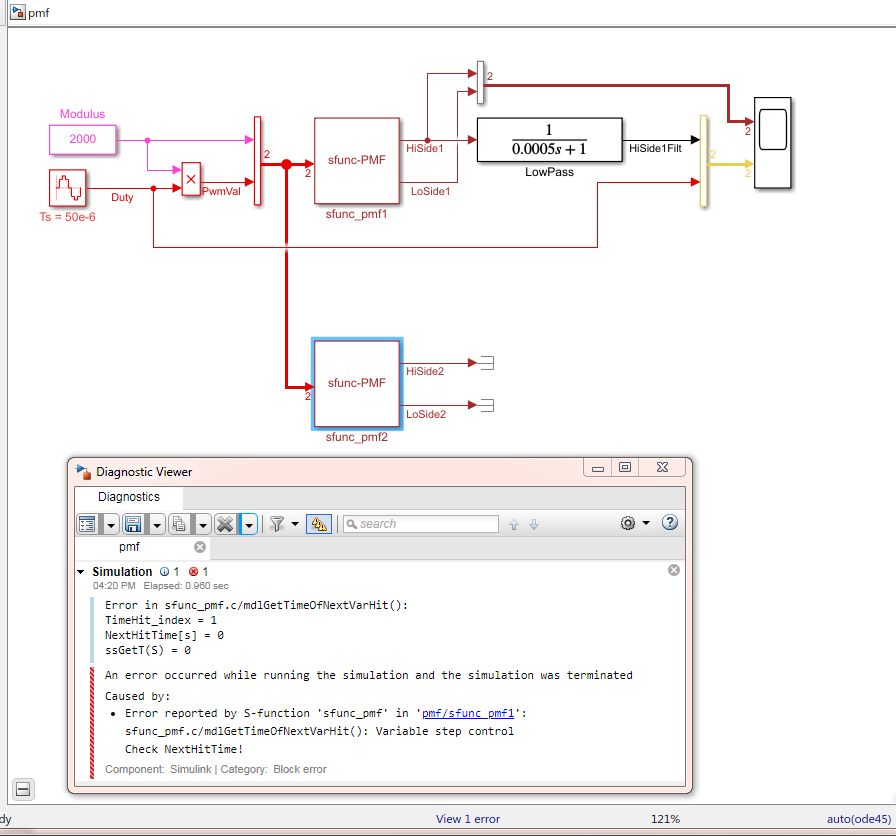Toggle the group similar warnings button

coord(319,524)
